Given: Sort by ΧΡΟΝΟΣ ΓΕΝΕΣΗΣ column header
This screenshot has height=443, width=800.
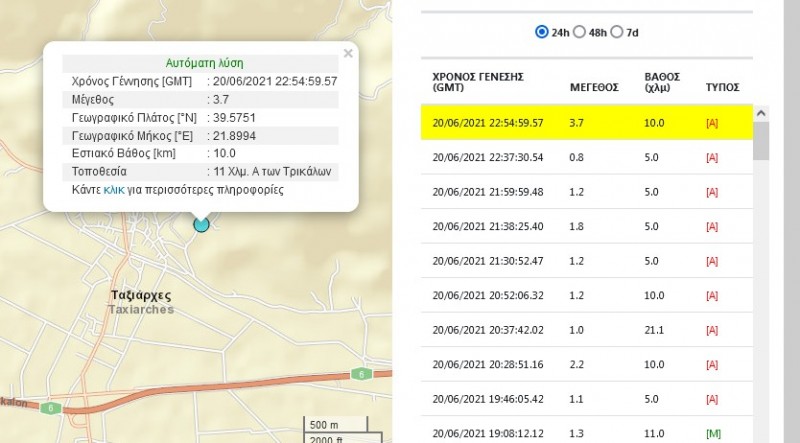Looking at the screenshot, I should pyautogui.click(x=477, y=81).
